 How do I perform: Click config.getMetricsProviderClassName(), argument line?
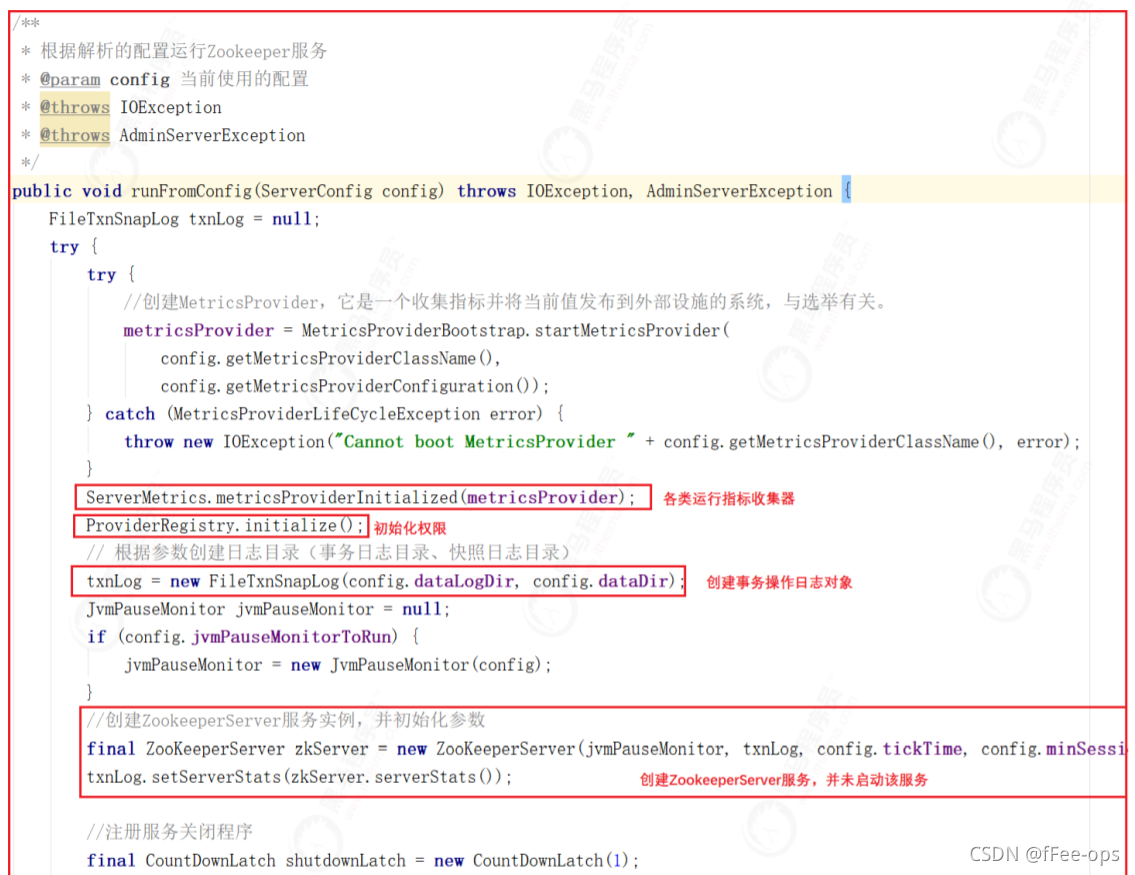click(331, 358)
